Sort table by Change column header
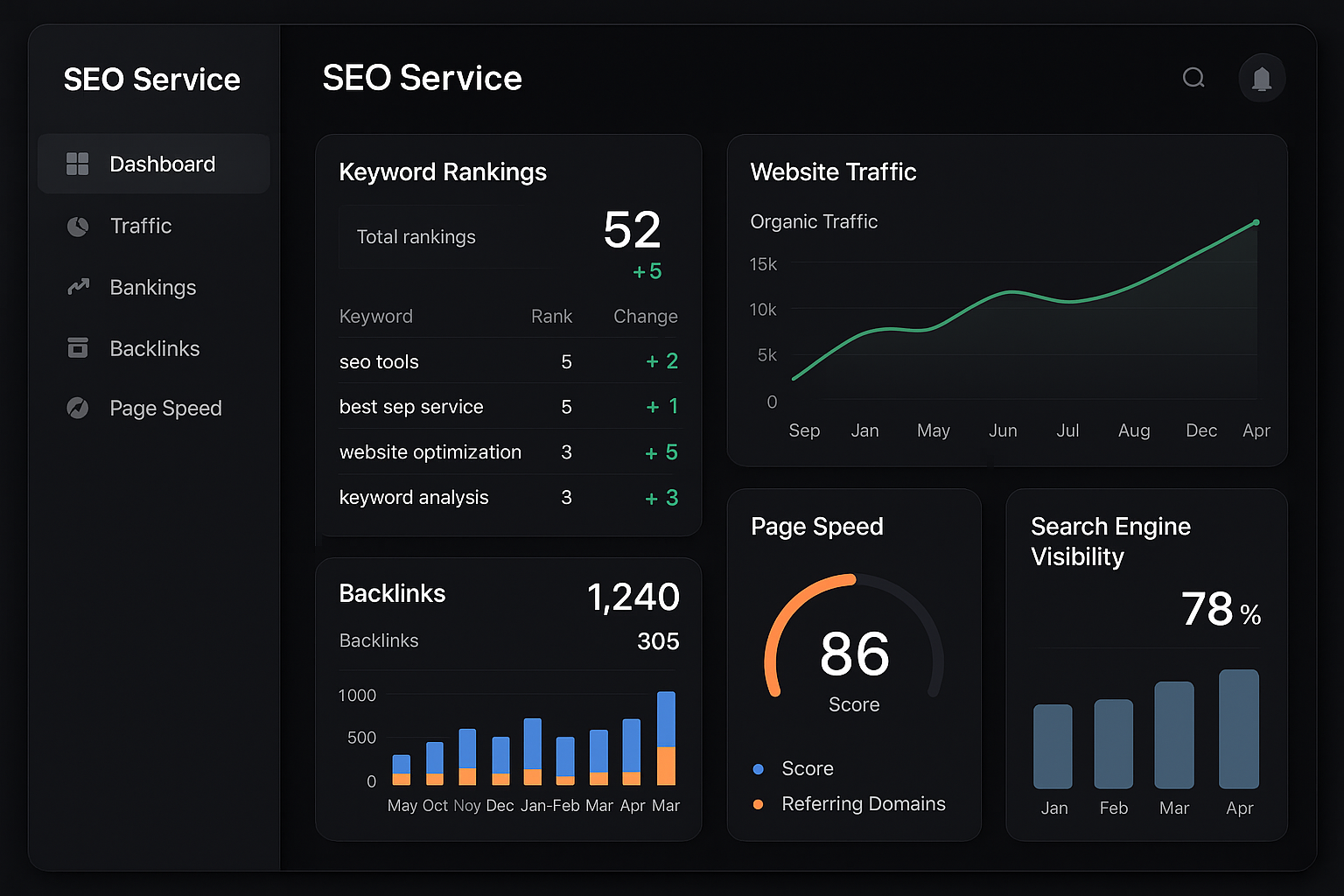The width and height of the screenshot is (1344, 896). [x=645, y=317]
